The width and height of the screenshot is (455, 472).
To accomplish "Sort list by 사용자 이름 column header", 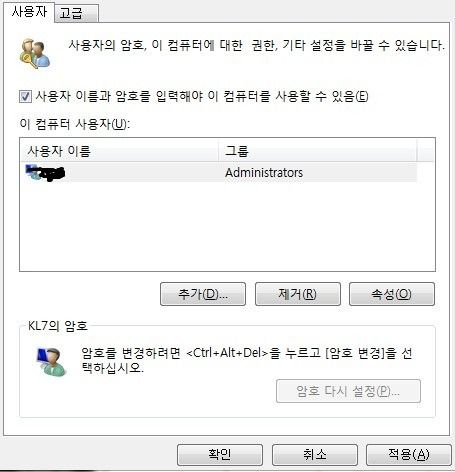I will click(119, 151).
